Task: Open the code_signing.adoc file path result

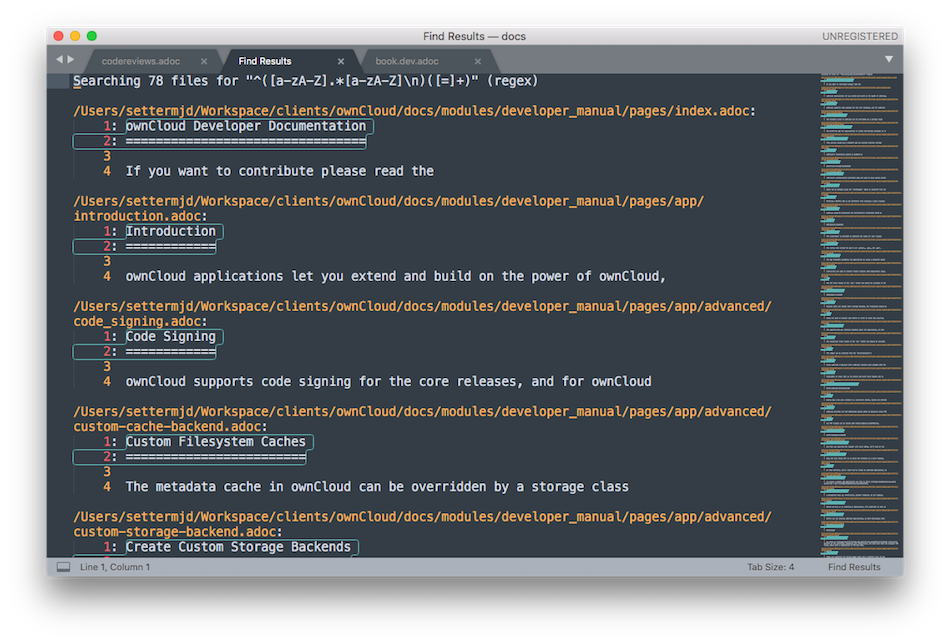Action: tap(422, 314)
